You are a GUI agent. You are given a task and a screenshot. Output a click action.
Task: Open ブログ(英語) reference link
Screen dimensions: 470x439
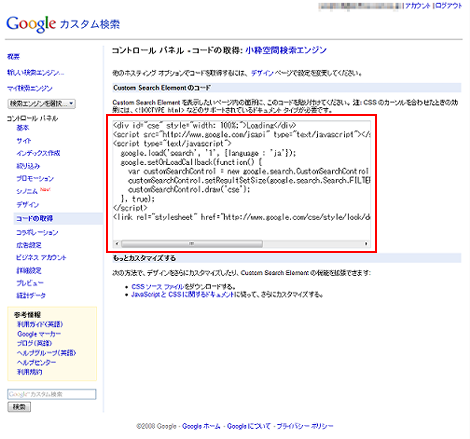coord(34,343)
